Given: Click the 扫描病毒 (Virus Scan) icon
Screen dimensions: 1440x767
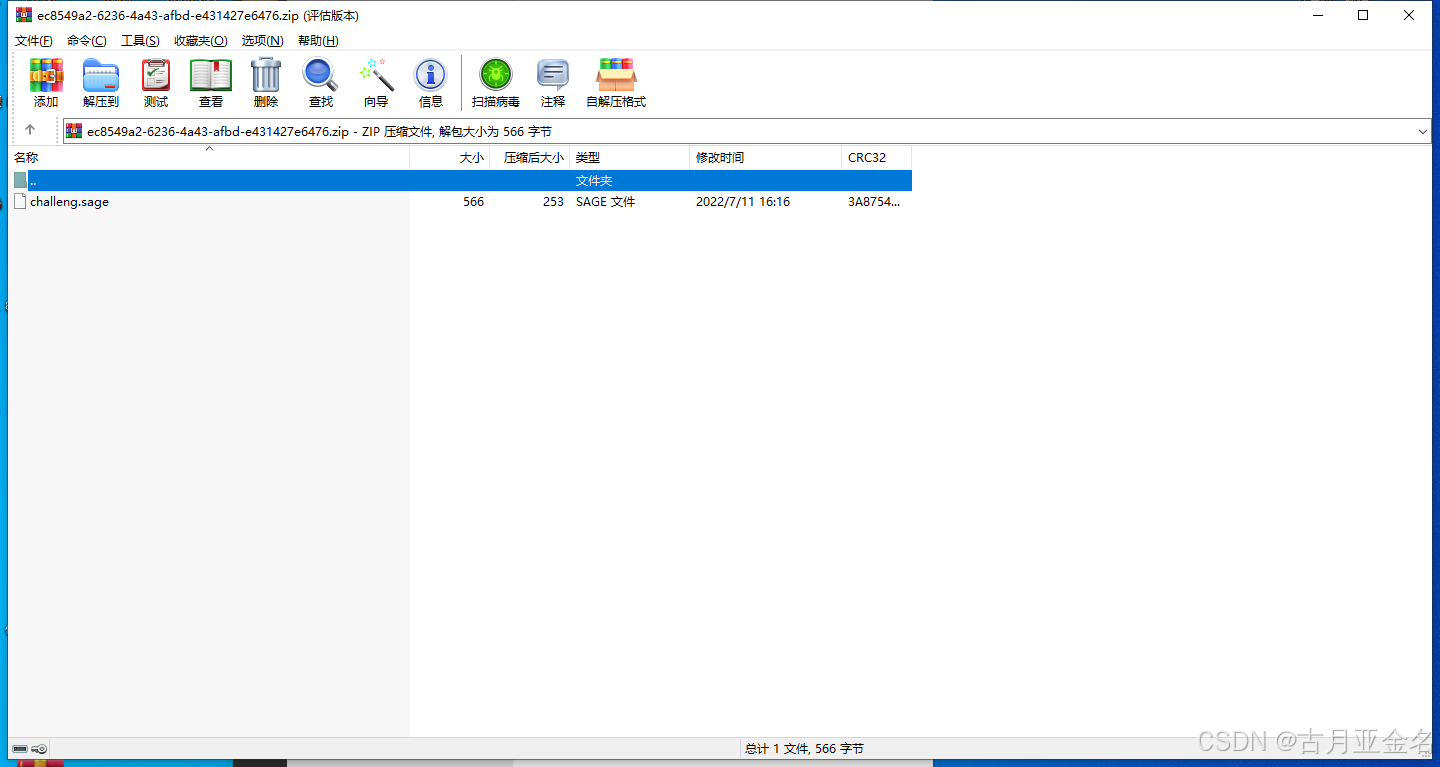Looking at the screenshot, I should (494, 82).
